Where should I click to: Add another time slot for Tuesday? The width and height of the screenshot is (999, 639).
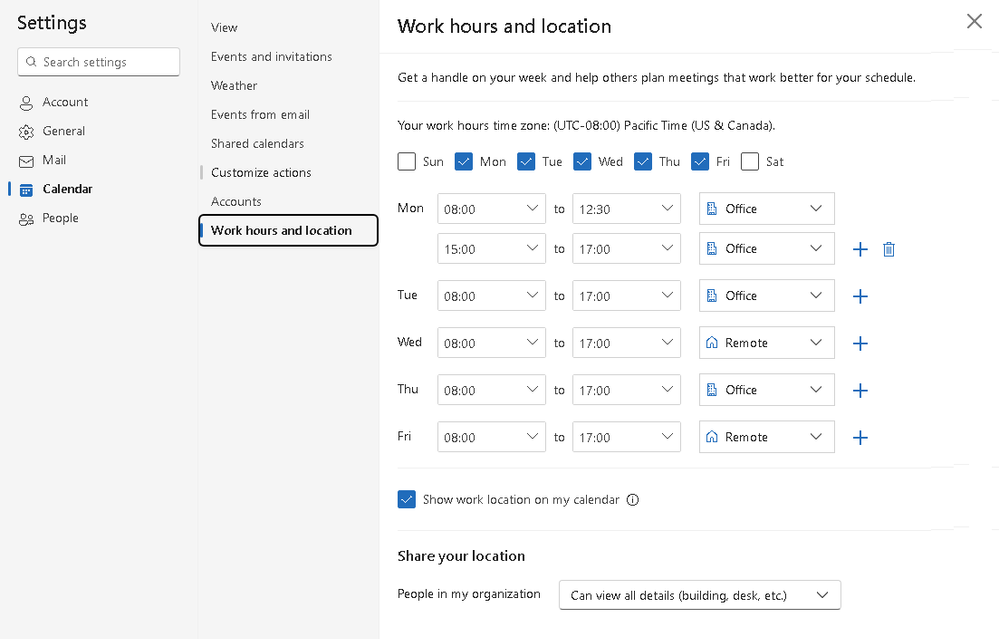(860, 296)
